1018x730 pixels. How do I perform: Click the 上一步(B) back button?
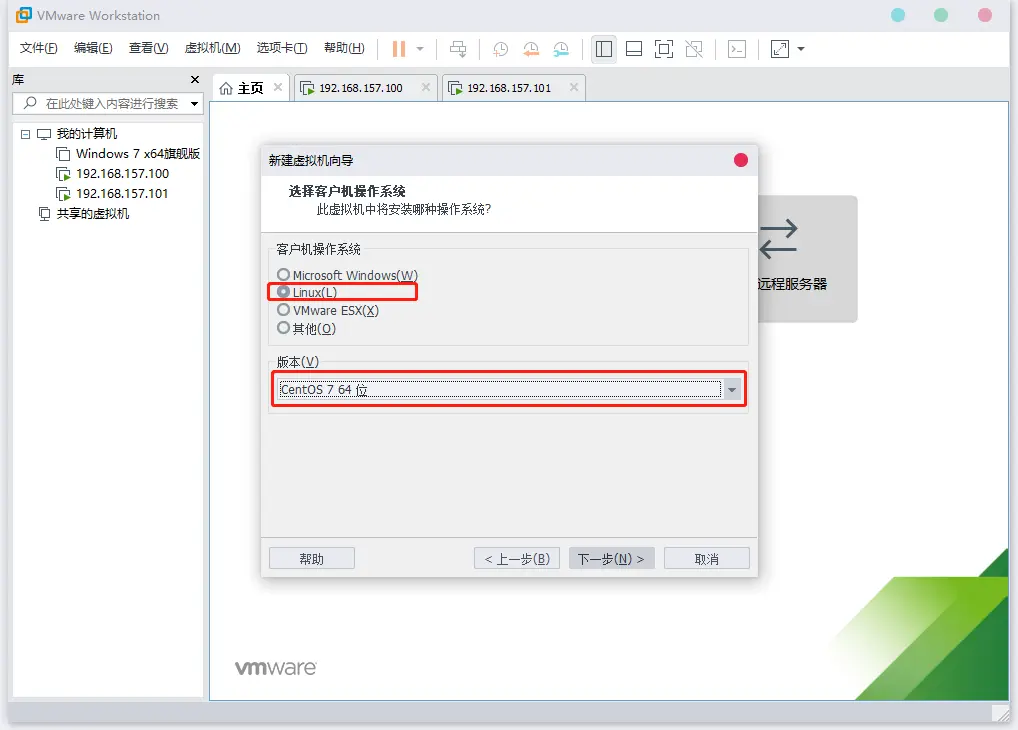(517, 559)
